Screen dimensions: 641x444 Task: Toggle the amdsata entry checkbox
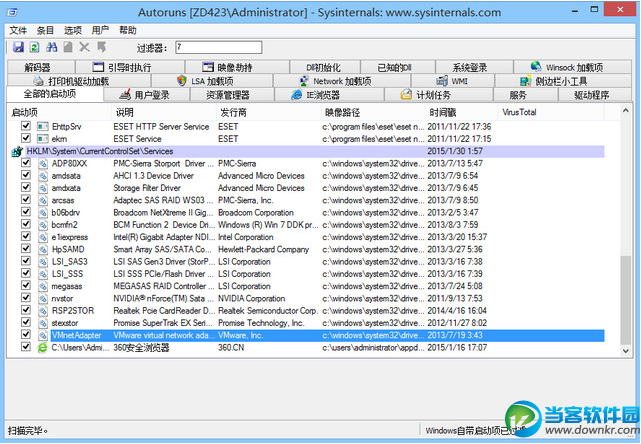pyautogui.click(x=26, y=175)
